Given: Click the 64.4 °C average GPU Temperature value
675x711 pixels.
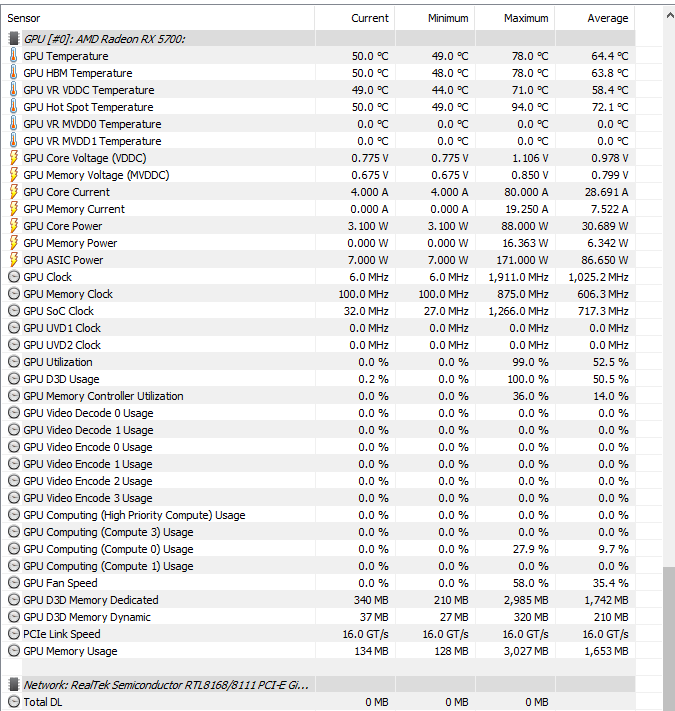Looking at the screenshot, I should [x=610, y=56].
